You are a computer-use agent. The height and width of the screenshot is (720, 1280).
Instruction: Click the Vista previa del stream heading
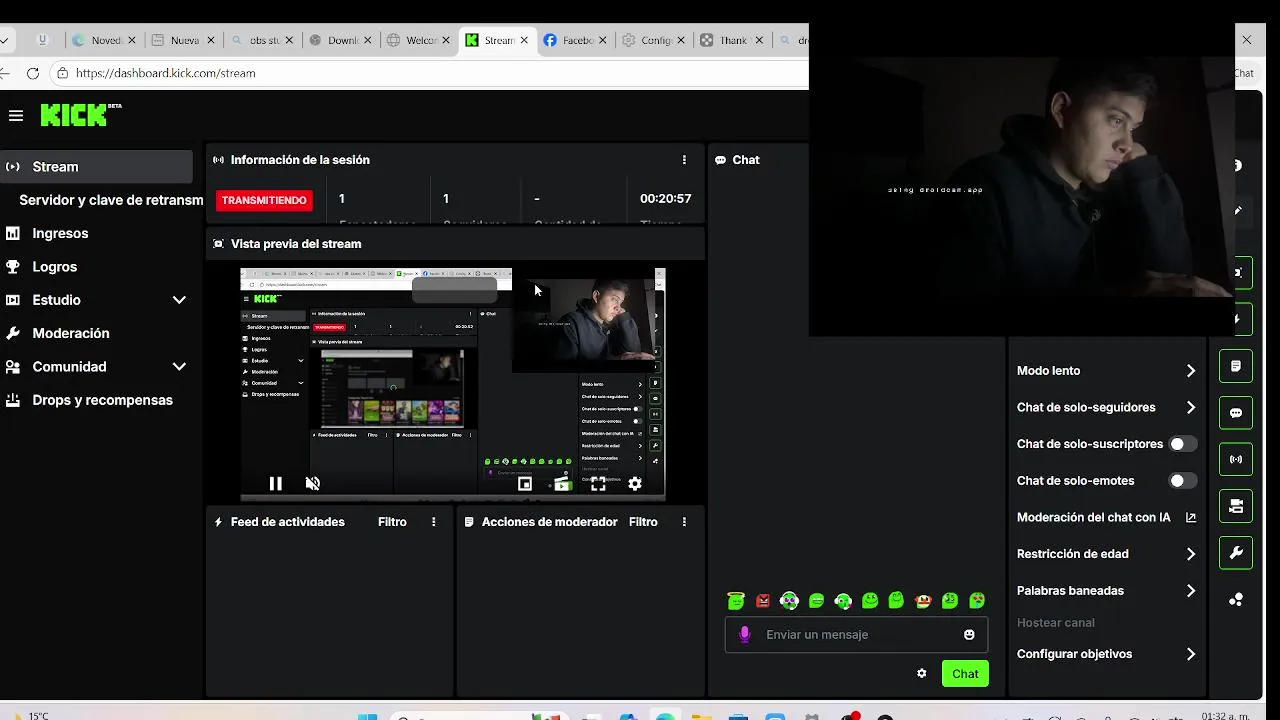tap(296, 244)
